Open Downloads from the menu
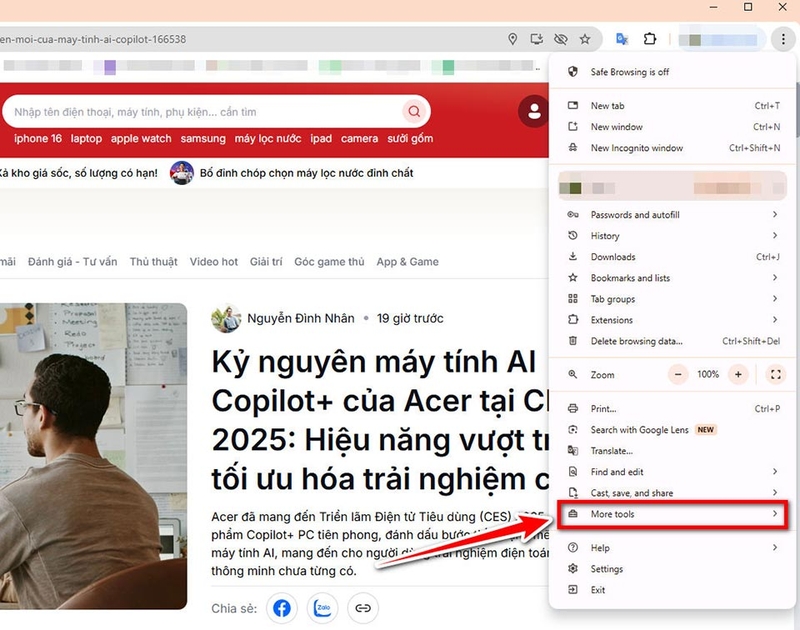The width and height of the screenshot is (800, 630). 673,257
